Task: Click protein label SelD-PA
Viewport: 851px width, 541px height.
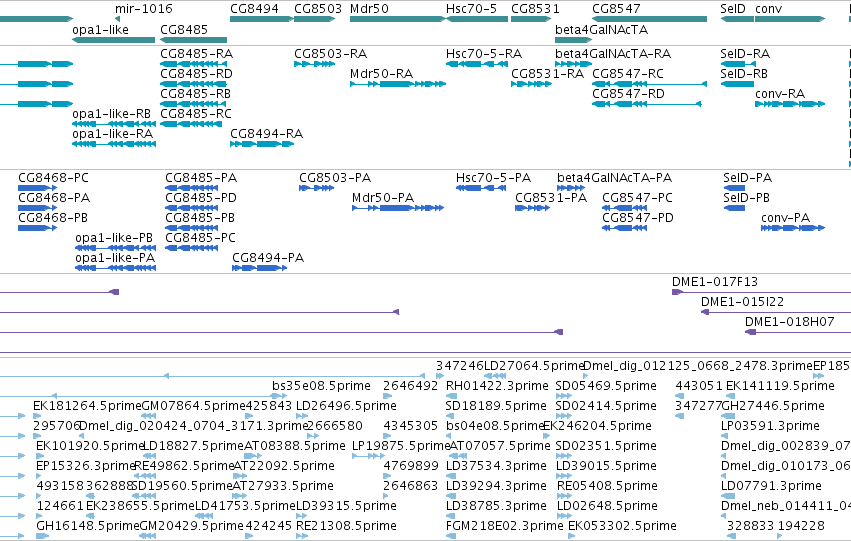Action: click(747, 178)
